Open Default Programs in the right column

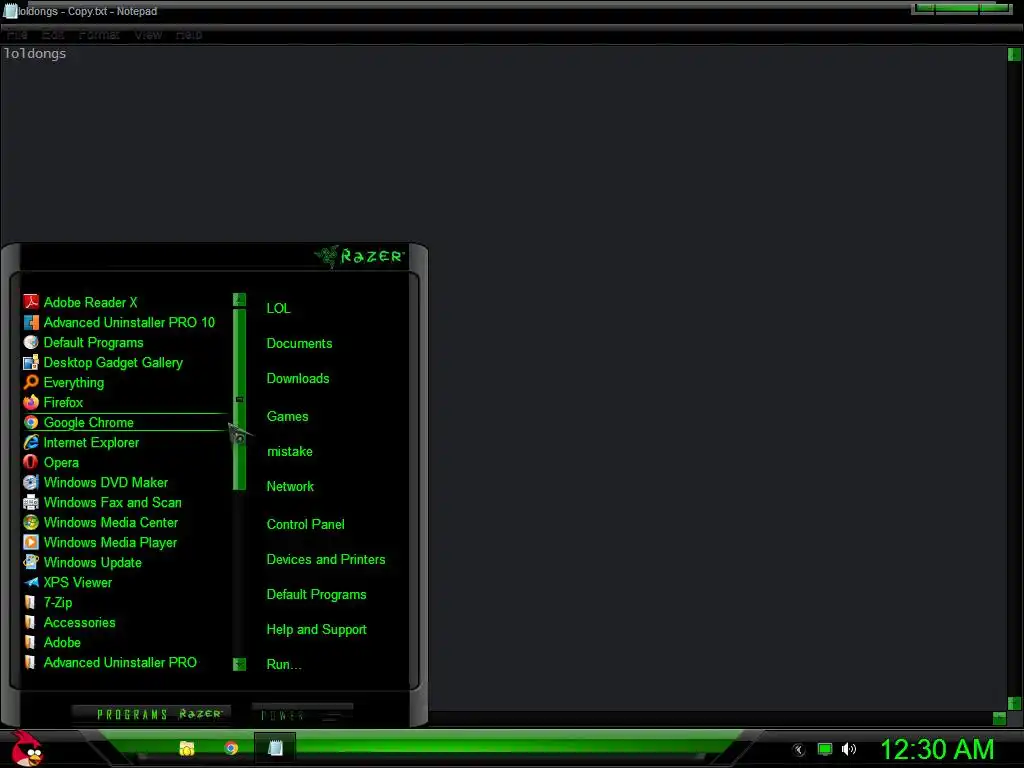coord(316,595)
